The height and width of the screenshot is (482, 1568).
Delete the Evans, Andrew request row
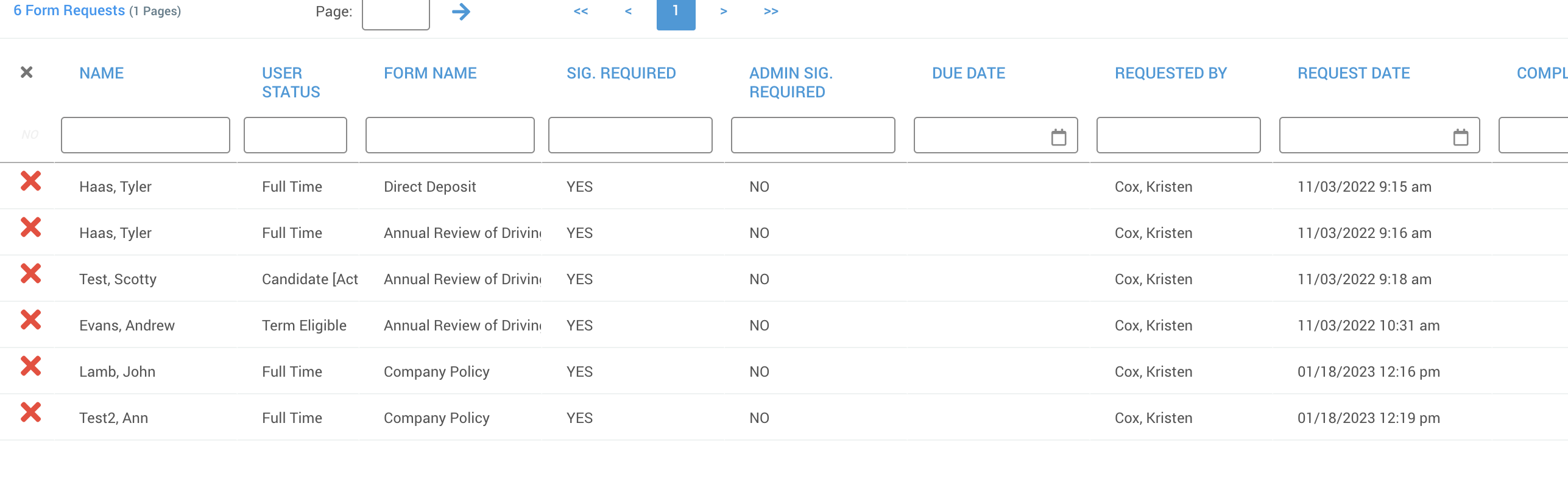(30, 320)
